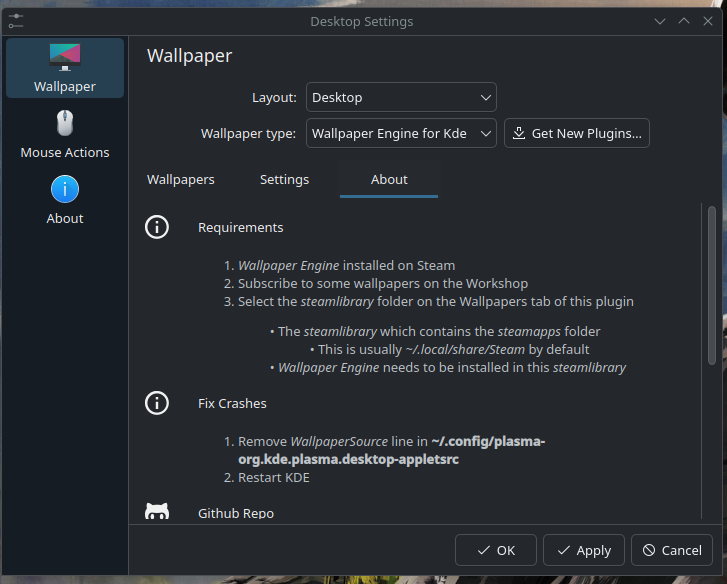Click the Fix Crashes info icon
Image resolution: width=727 pixels, height=584 pixels.
coord(157,403)
